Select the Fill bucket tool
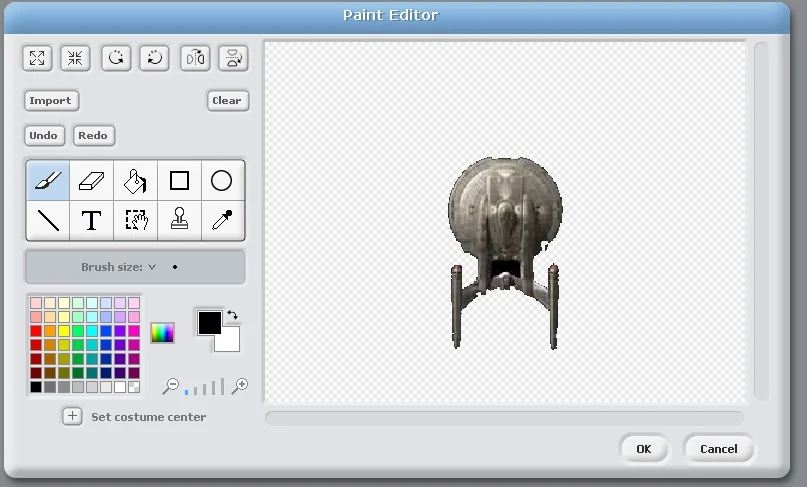The image size is (807, 487). (x=135, y=181)
